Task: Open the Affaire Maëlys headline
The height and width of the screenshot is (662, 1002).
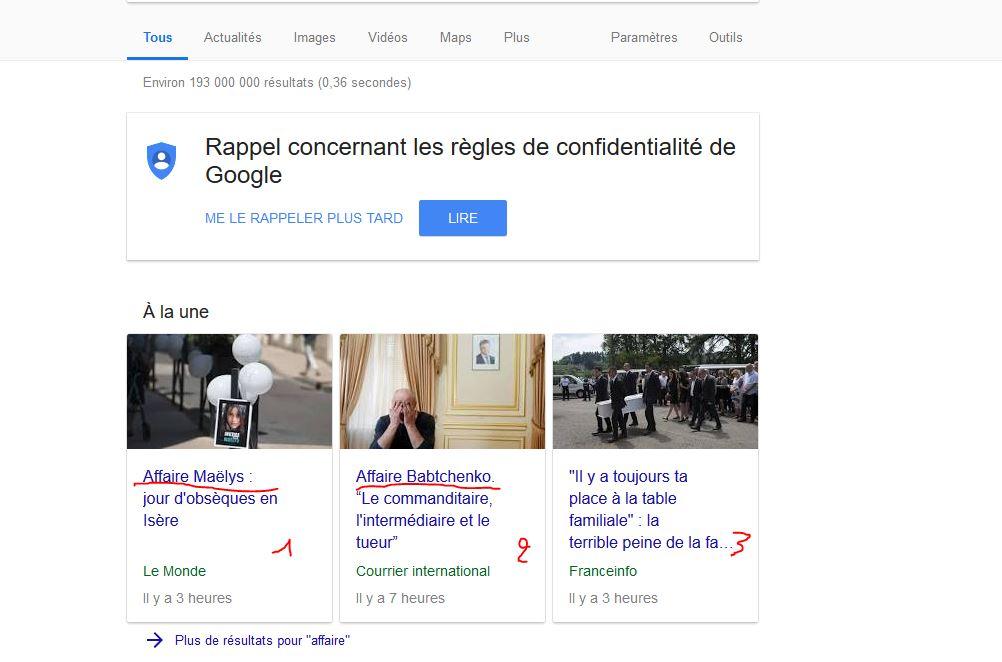Action: coord(210,498)
